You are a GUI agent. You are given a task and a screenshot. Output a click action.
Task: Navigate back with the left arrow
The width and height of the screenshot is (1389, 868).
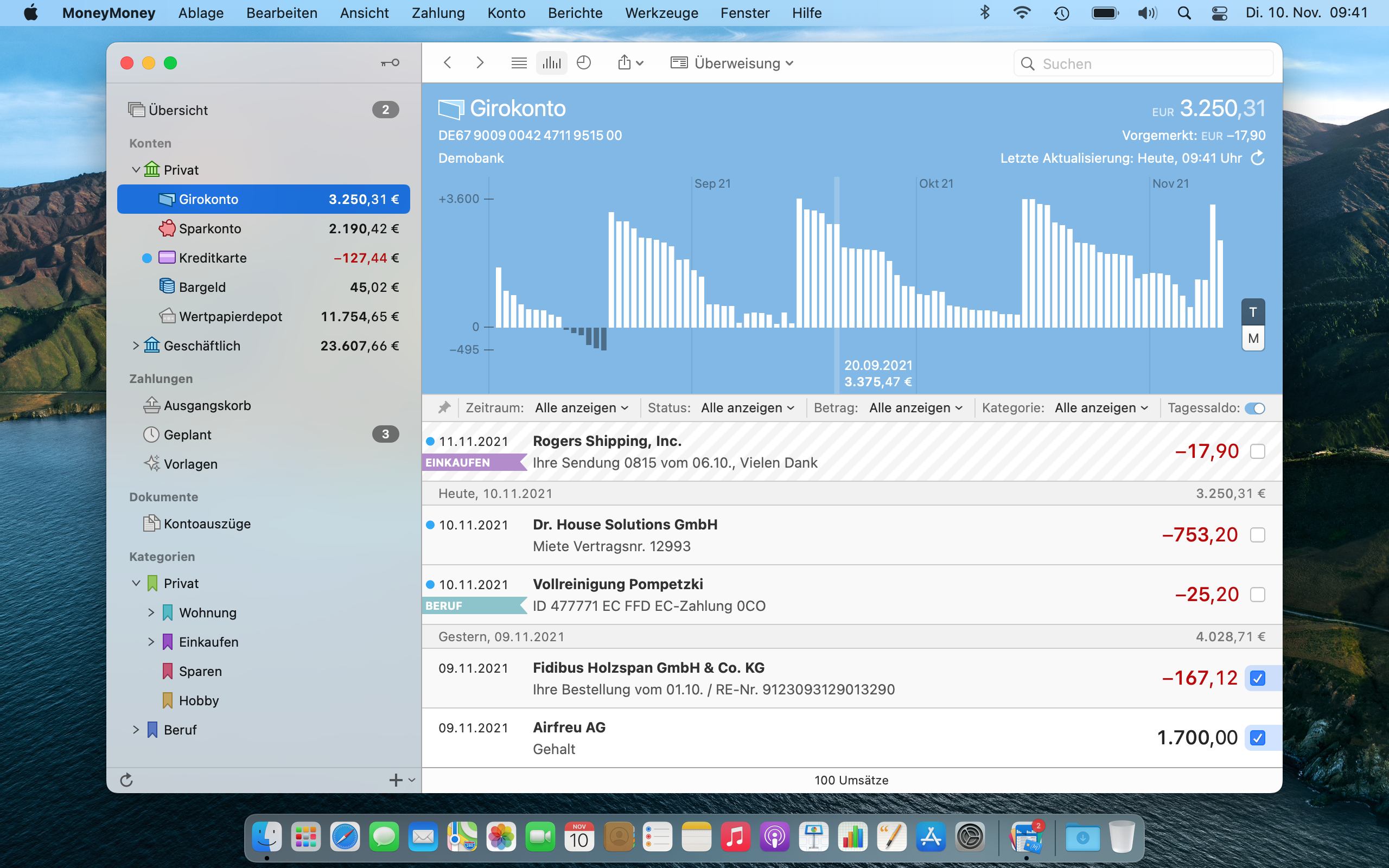click(448, 63)
